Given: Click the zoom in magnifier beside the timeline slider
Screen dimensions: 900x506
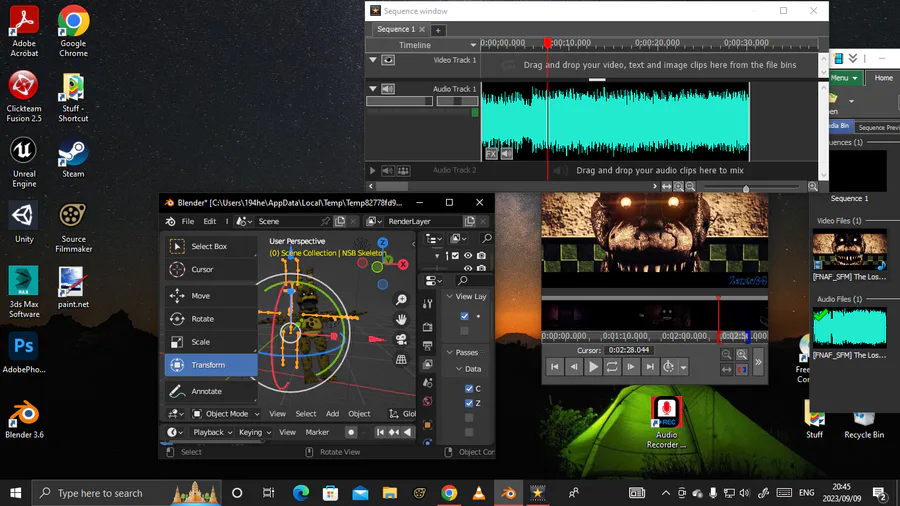Looking at the screenshot, I should click(813, 186).
